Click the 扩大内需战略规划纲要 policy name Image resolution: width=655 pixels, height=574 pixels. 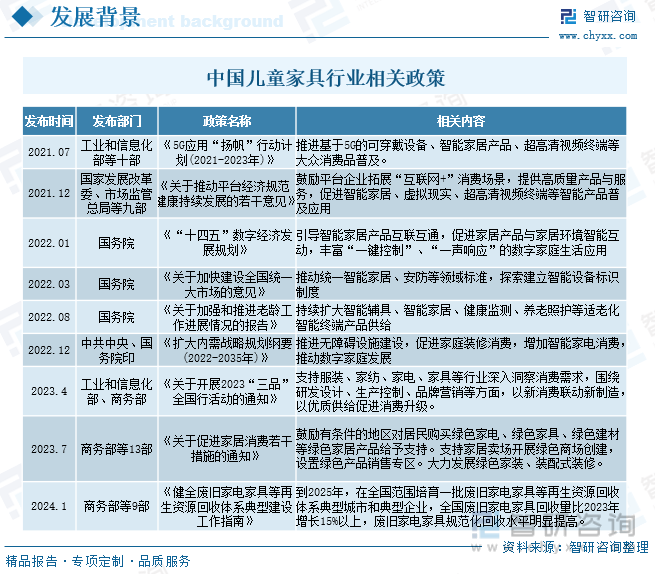226,350
